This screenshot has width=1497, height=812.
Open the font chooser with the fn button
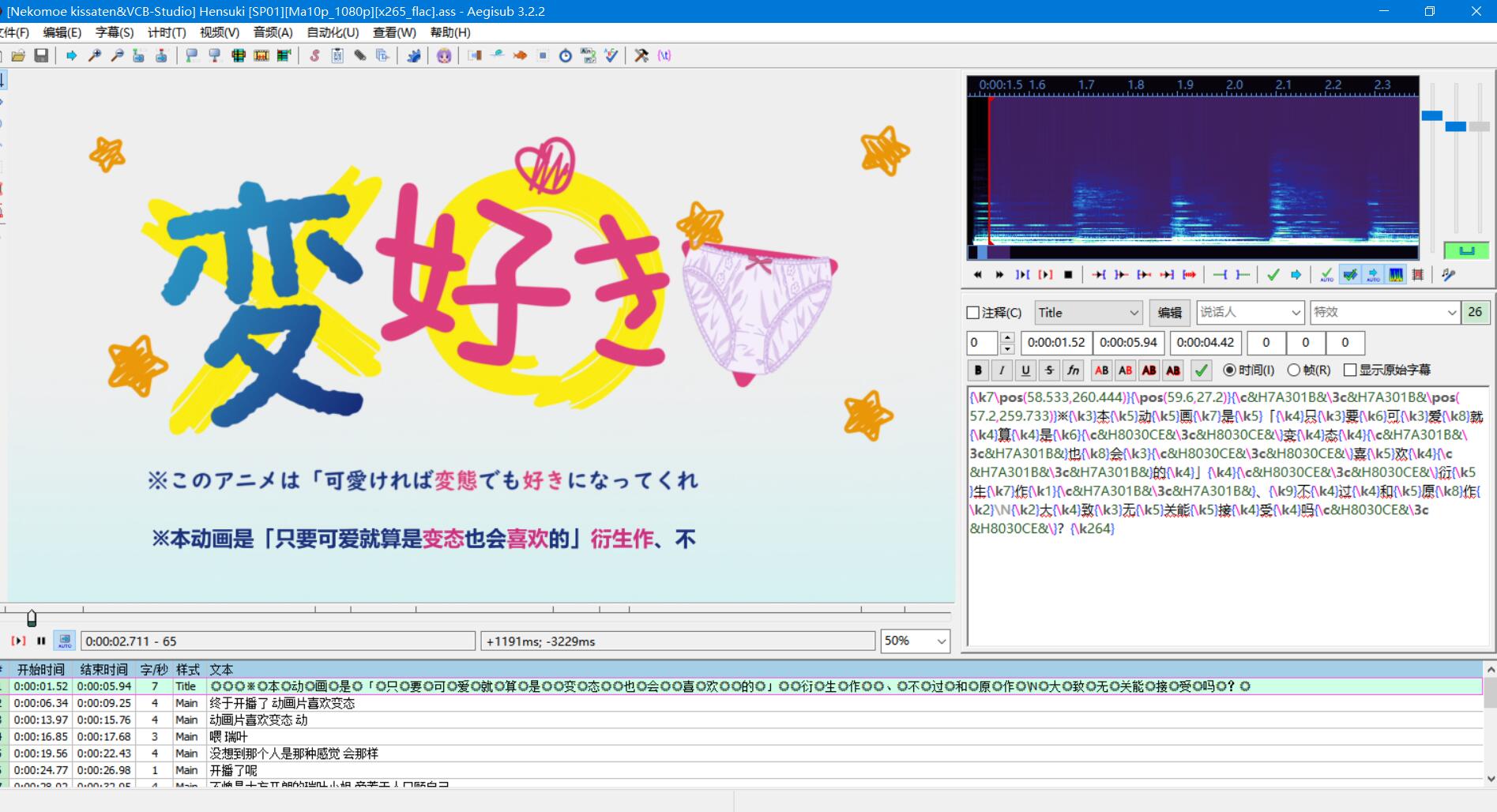1073,370
